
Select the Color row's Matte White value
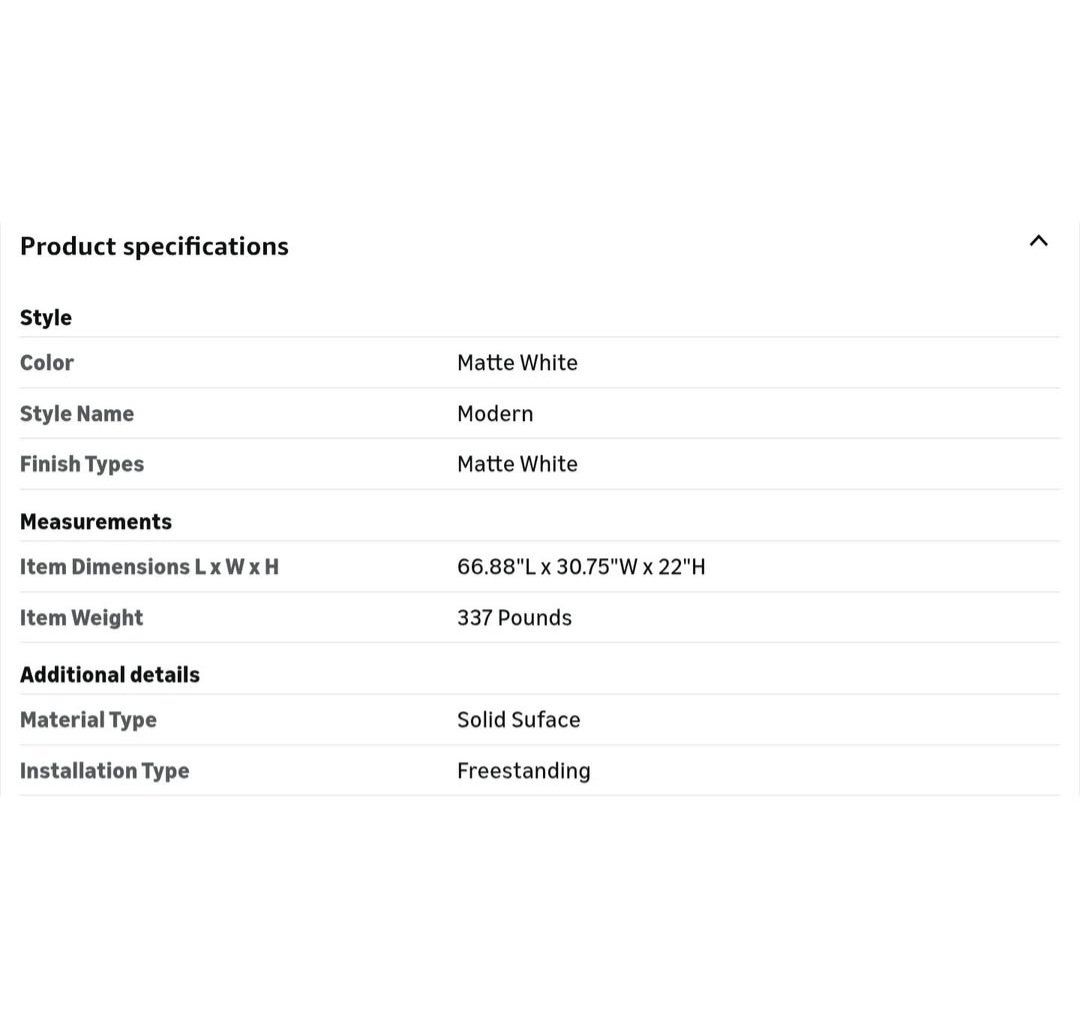point(517,363)
